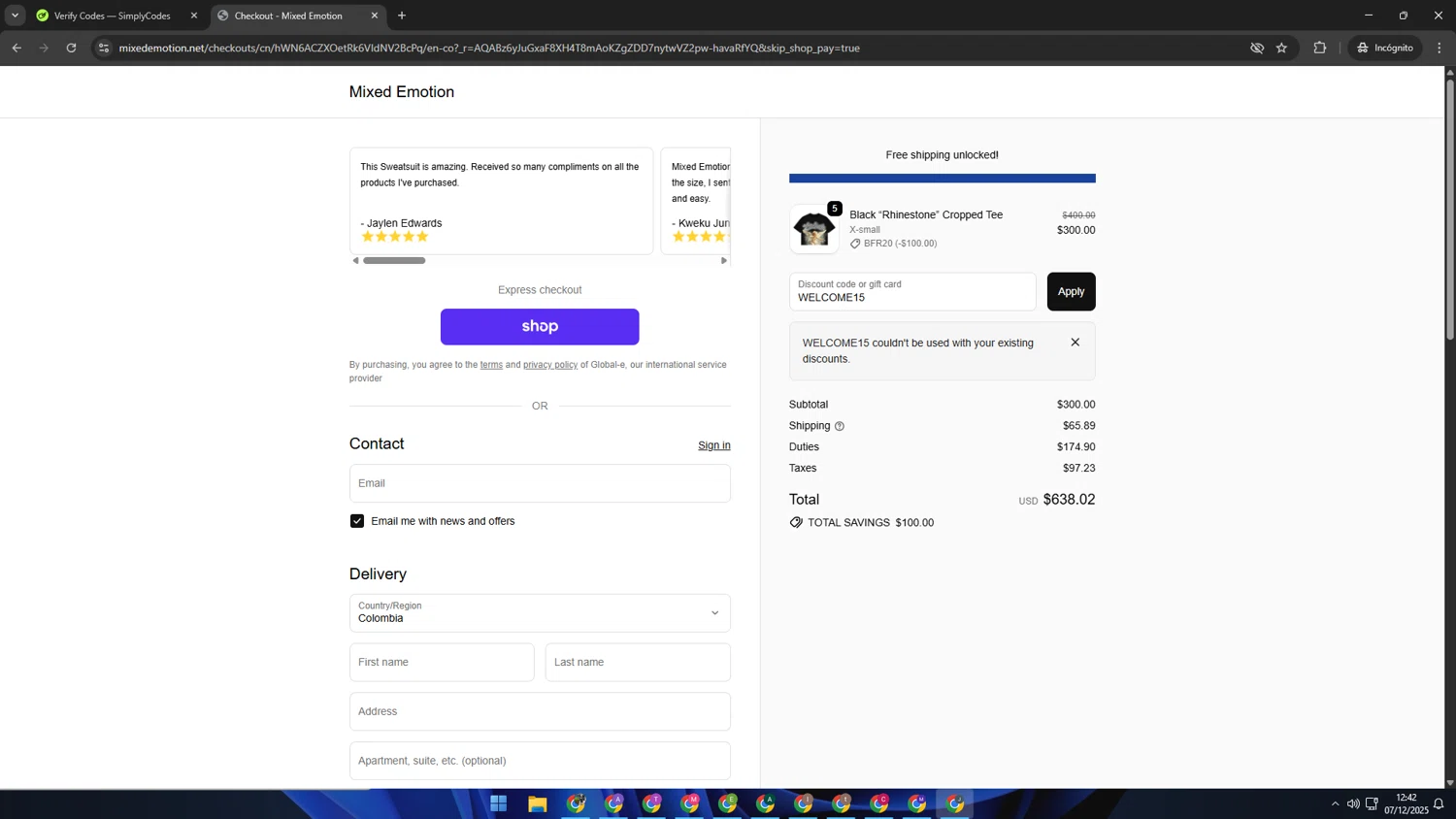This screenshot has height=819, width=1456.
Task: Dismiss the WELCOME15 error message
Action: pyautogui.click(x=1075, y=343)
